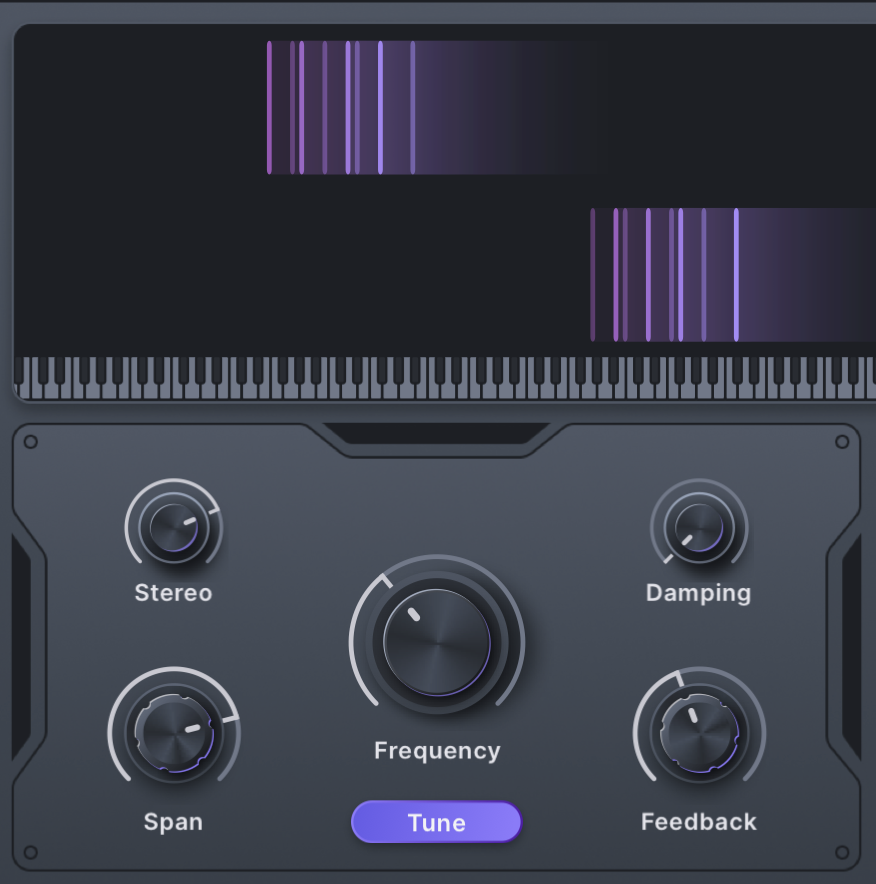Select the lower purple resonator band
The width and height of the screenshot is (876, 884).
[x=730, y=275]
